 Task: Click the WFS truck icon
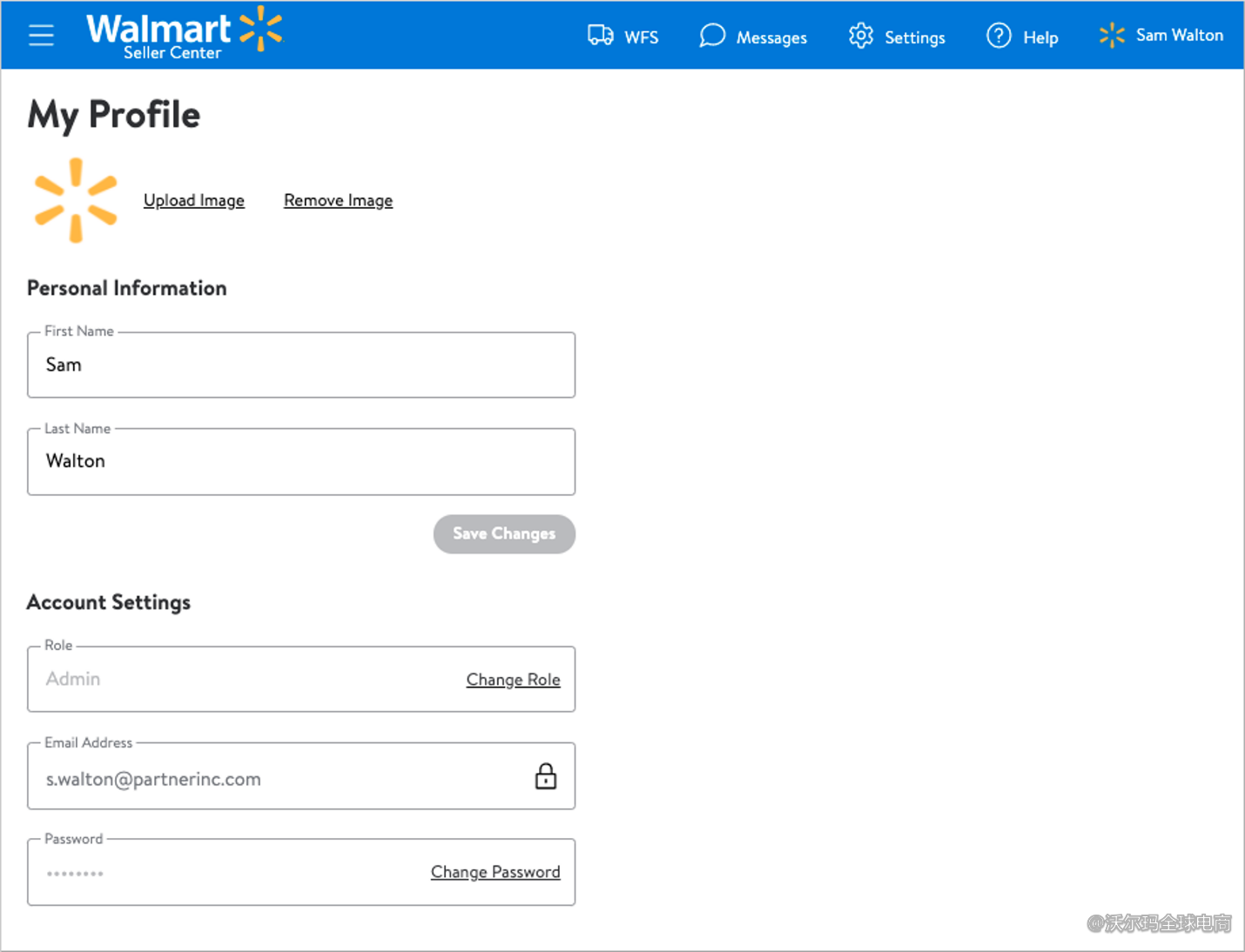pyautogui.click(x=601, y=35)
